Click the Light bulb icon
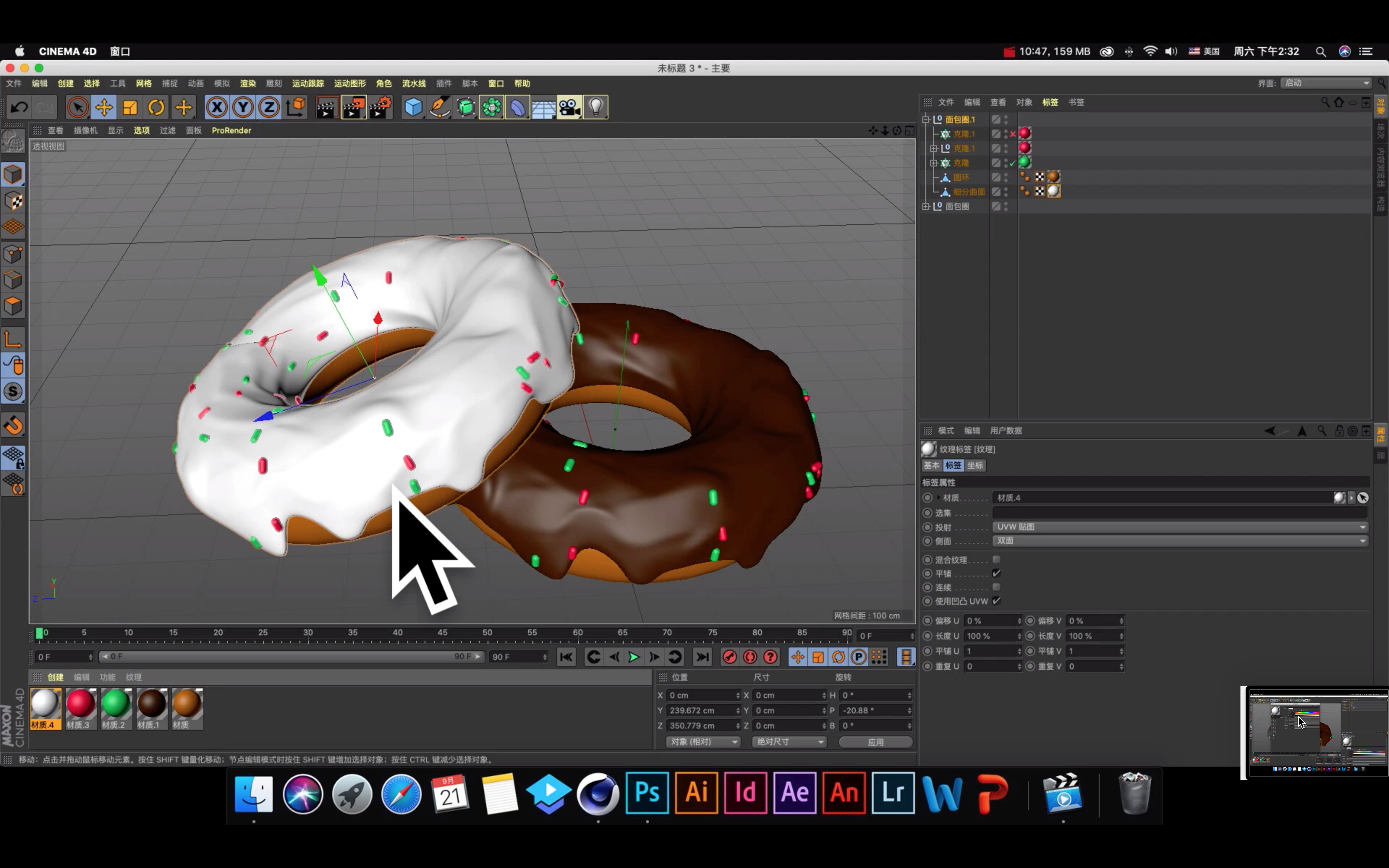 (x=596, y=108)
